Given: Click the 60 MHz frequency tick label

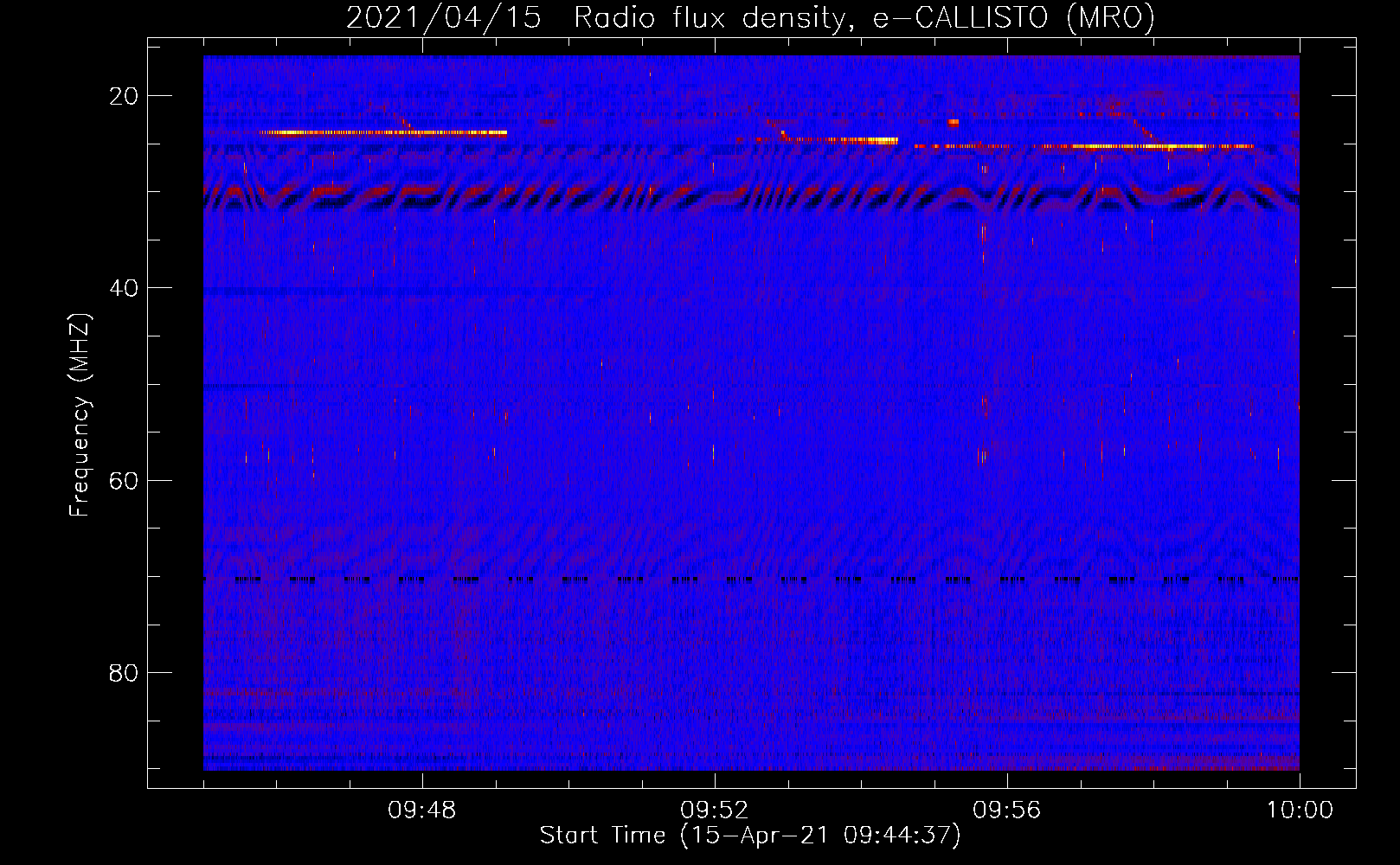Looking at the screenshot, I should (x=124, y=480).
